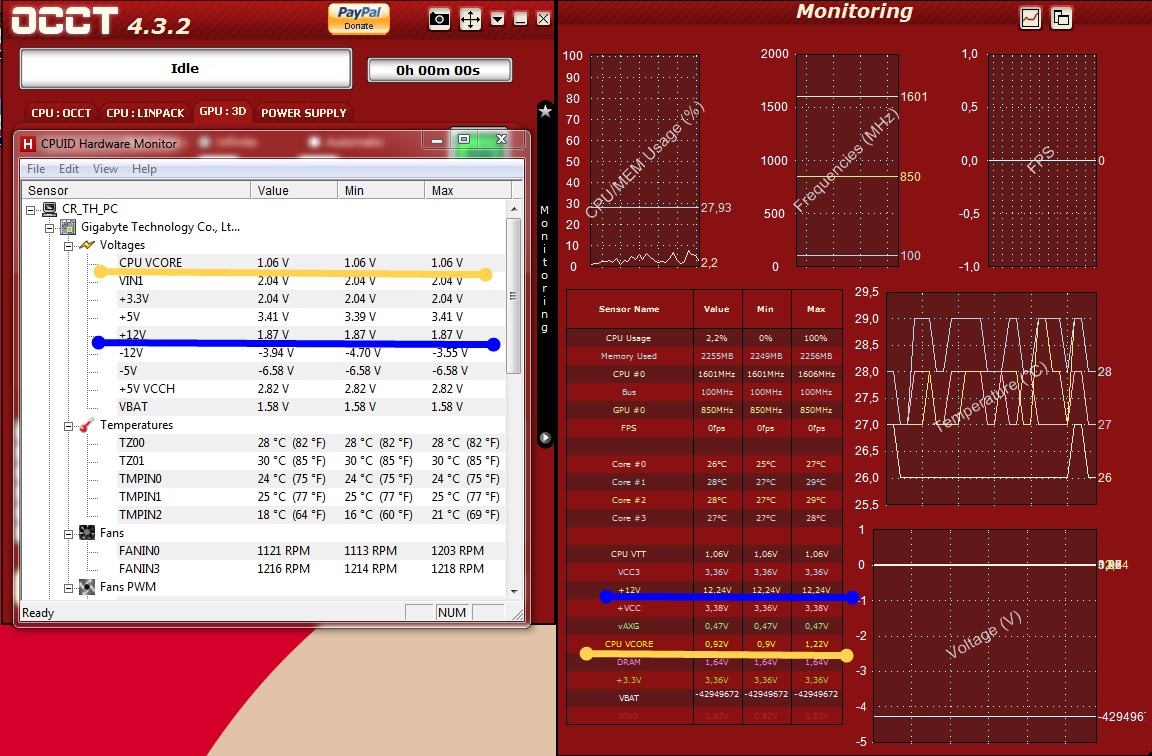The height and width of the screenshot is (756, 1152).
Task: Open the File menu in Hardware Monitor
Action: click(36, 169)
